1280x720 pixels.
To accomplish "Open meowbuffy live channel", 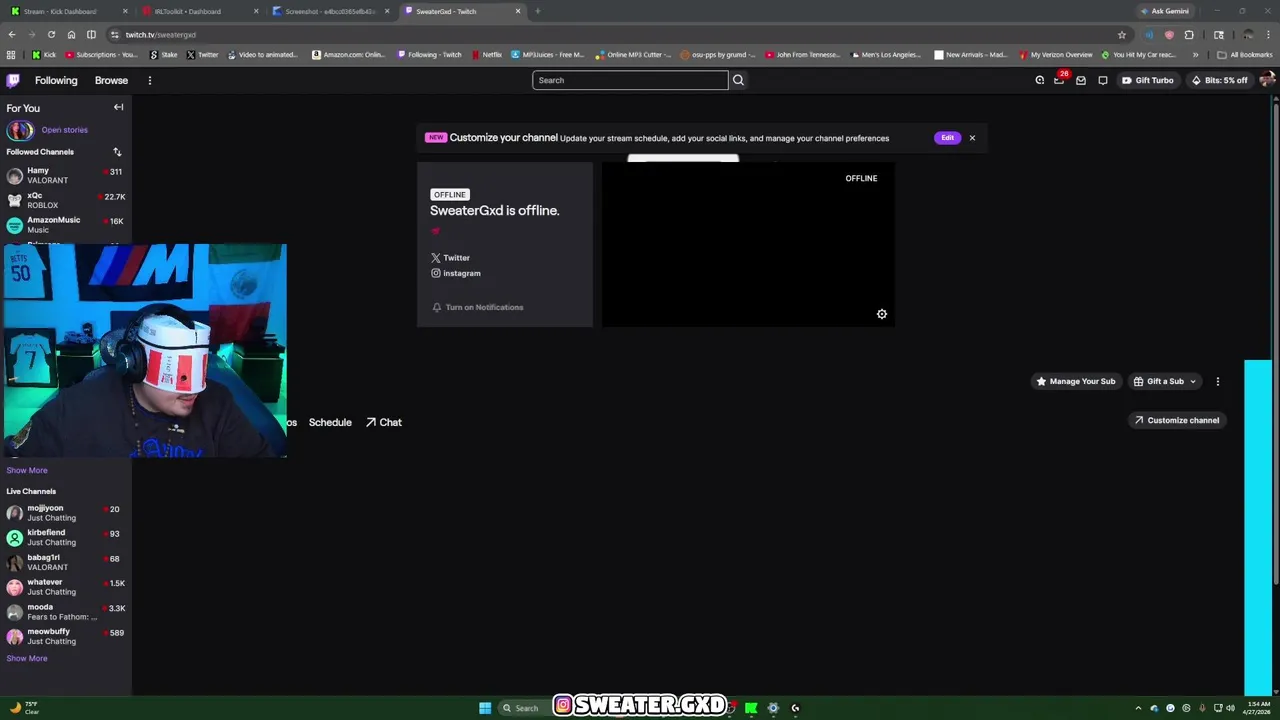I will click(65, 636).
